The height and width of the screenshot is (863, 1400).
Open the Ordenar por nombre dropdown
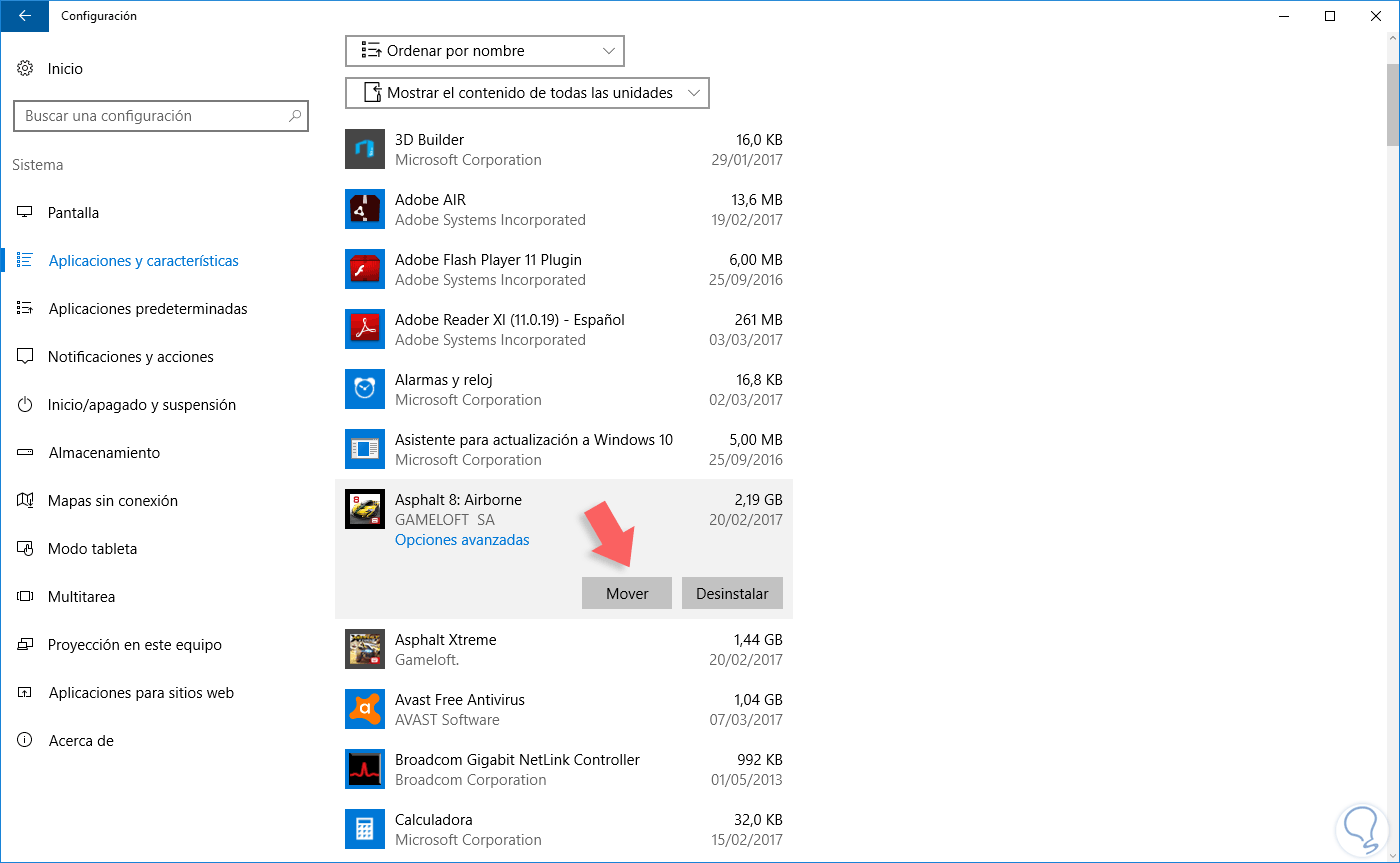[x=485, y=51]
